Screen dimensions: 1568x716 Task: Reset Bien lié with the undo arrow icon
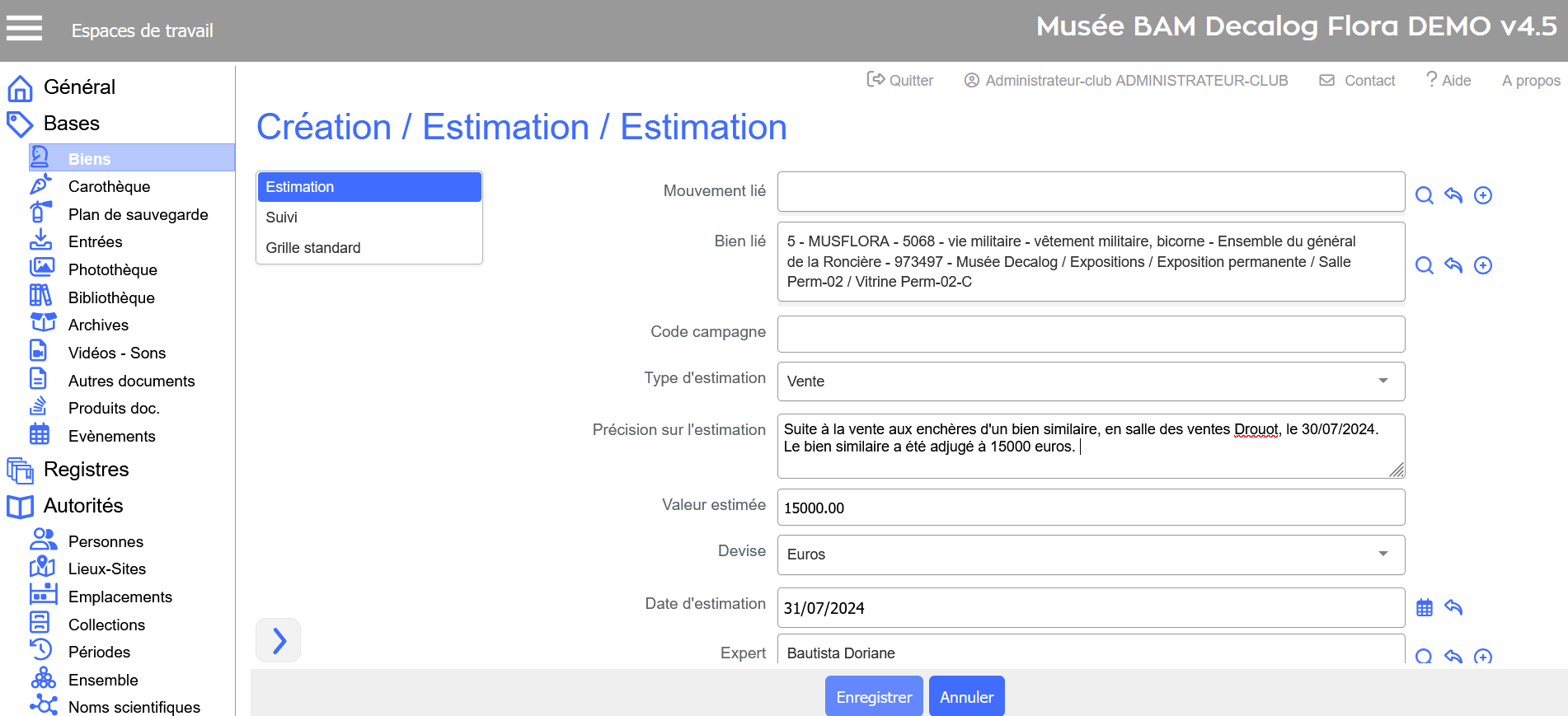click(1453, 265)
